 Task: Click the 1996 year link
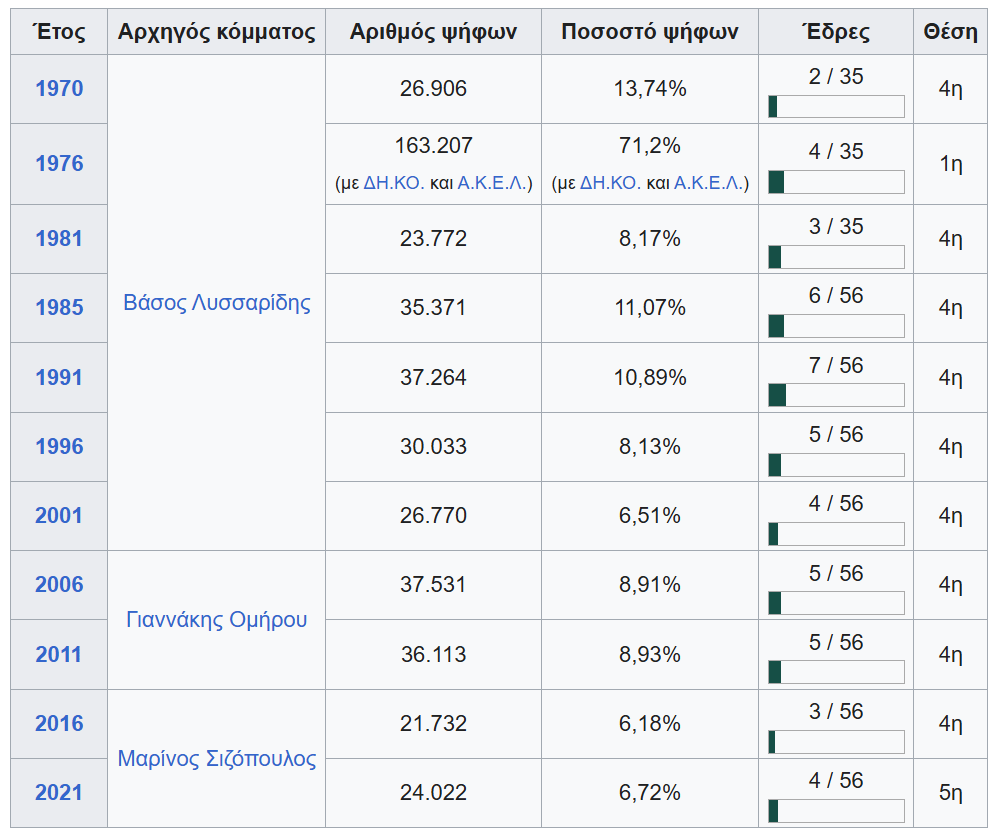click(x=59, y=447)
